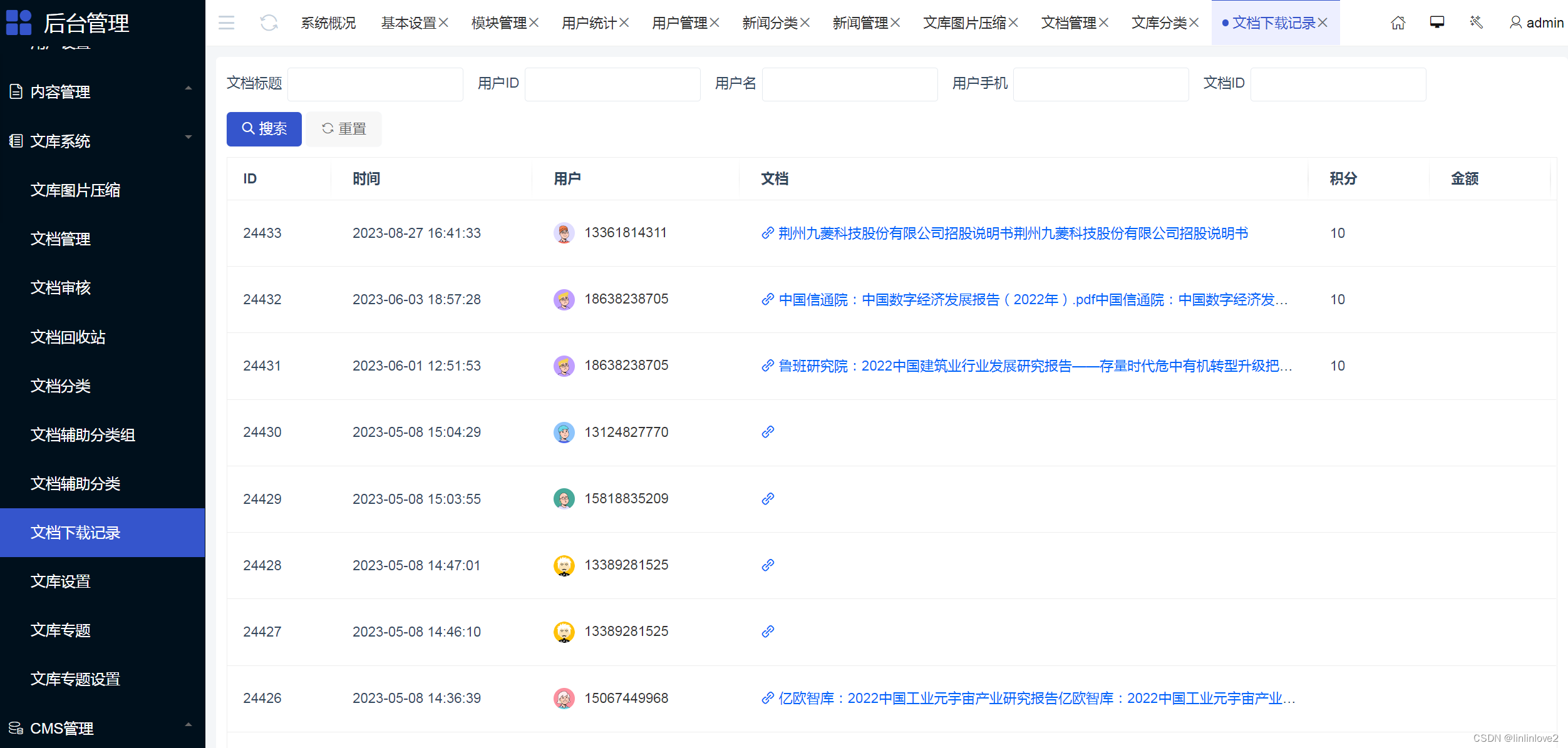
Task: Click the avatar for user 13361814311
Action: tap(564, 233)
